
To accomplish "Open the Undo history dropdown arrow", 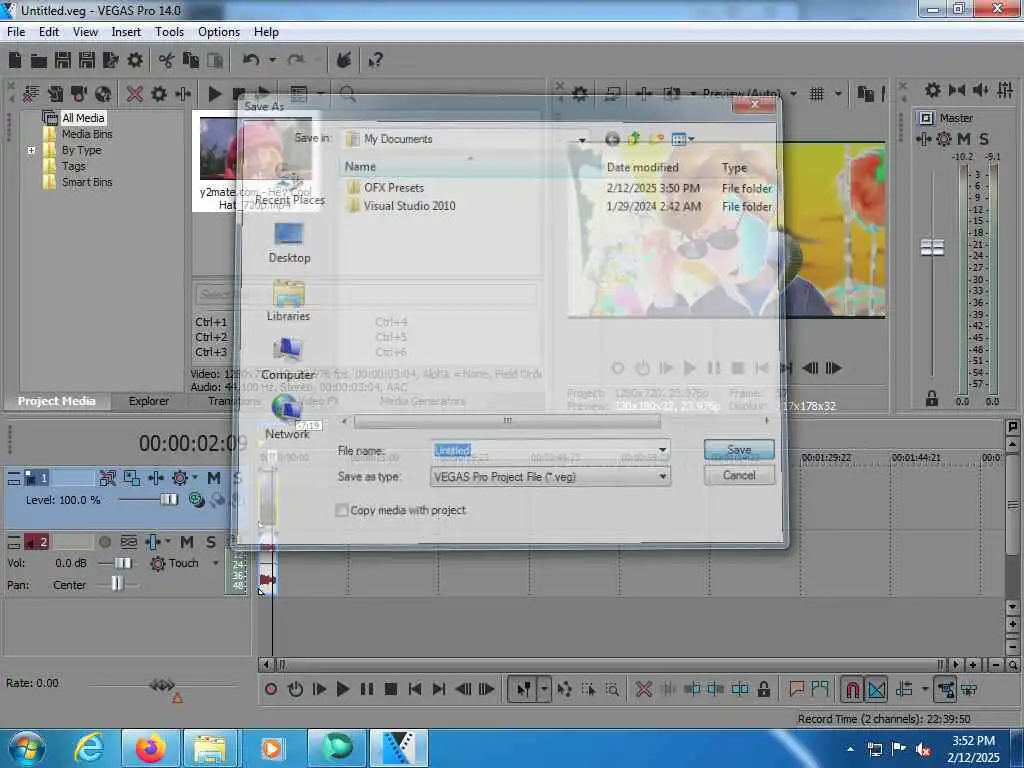I will coord(272,60).
